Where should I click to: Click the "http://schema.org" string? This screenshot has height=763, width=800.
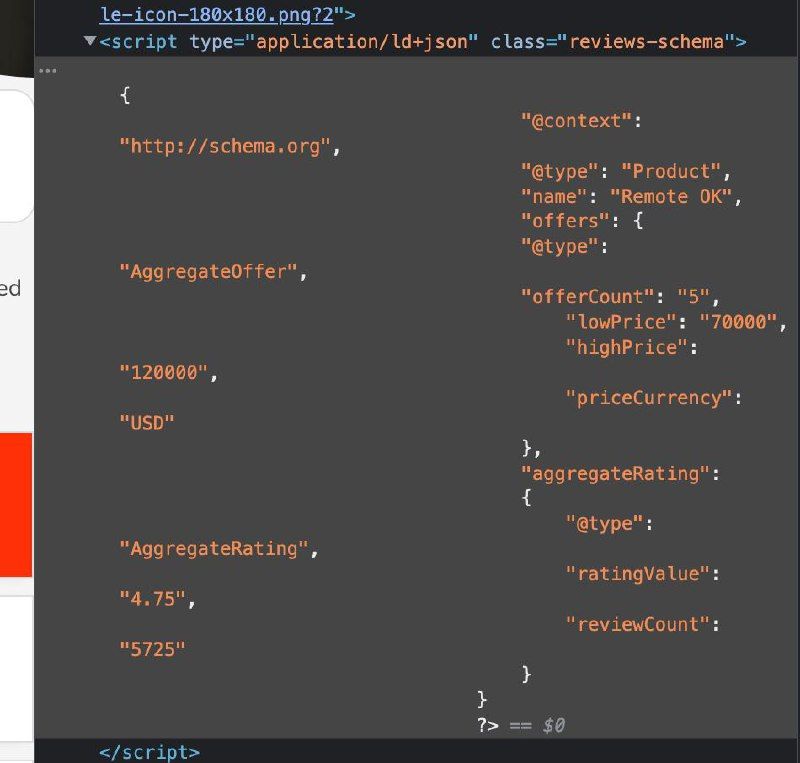click(x=225, y=146)
